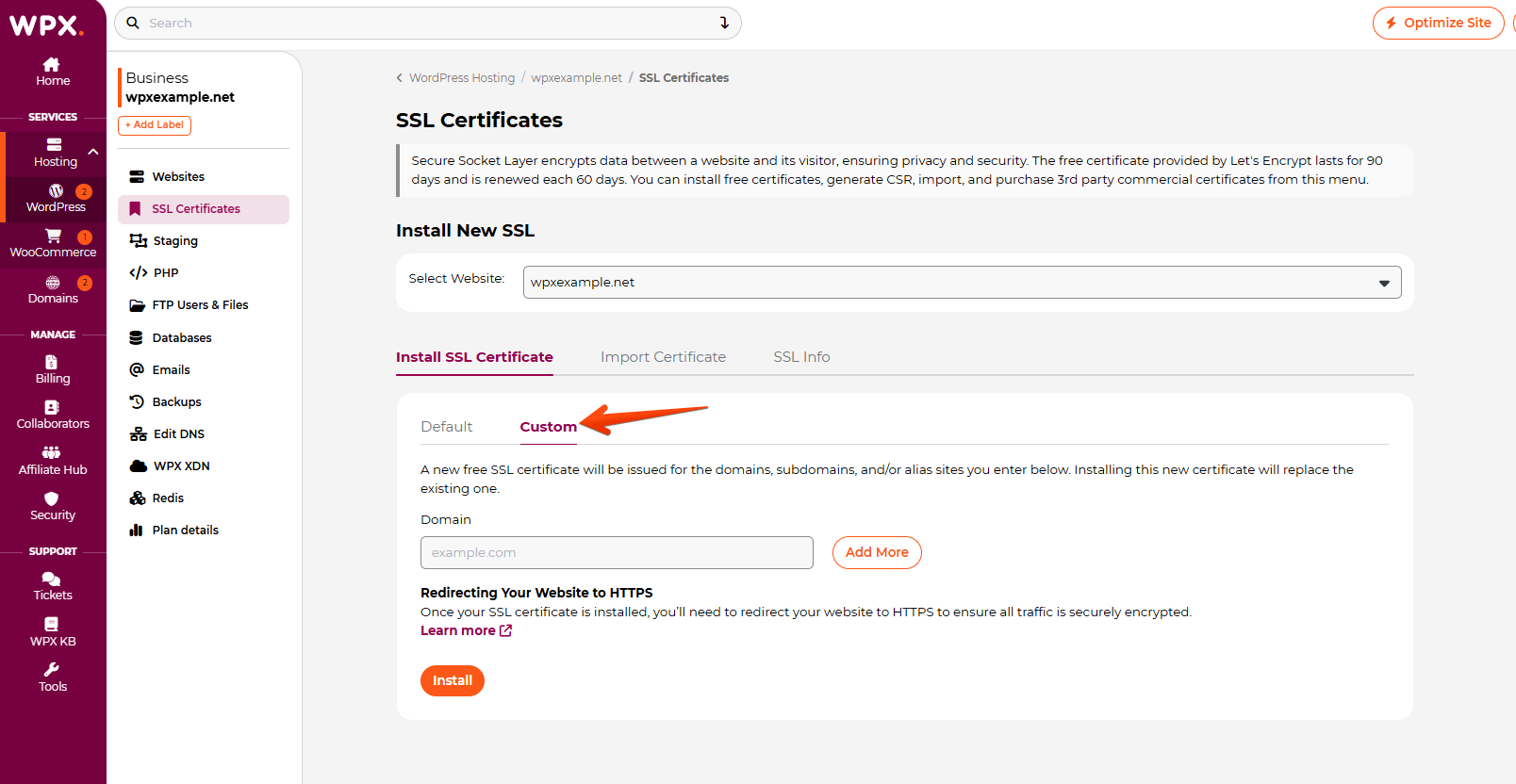Select the Default sub-tab

446,427
